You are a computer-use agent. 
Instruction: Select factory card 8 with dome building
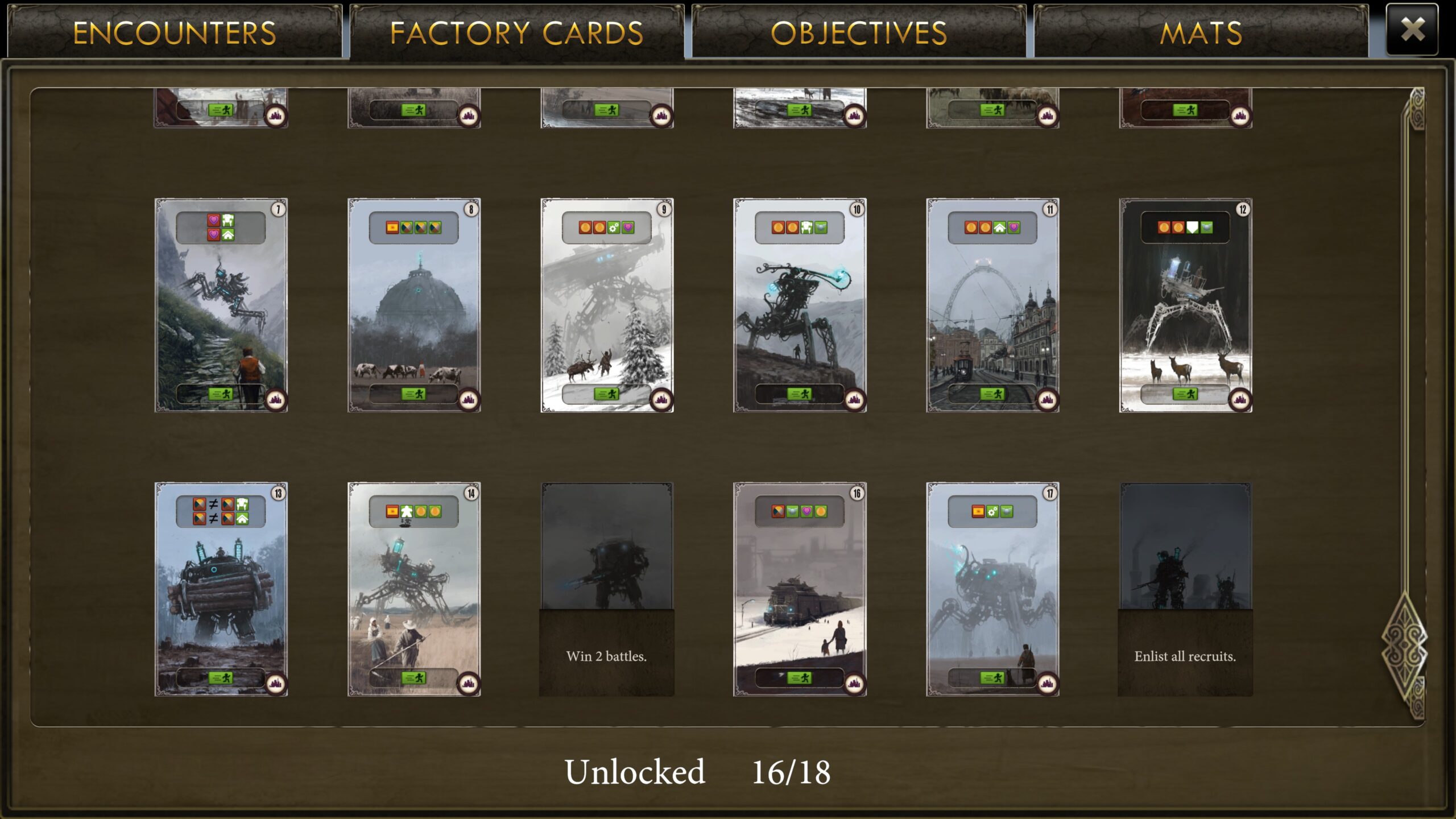point(414,305)
